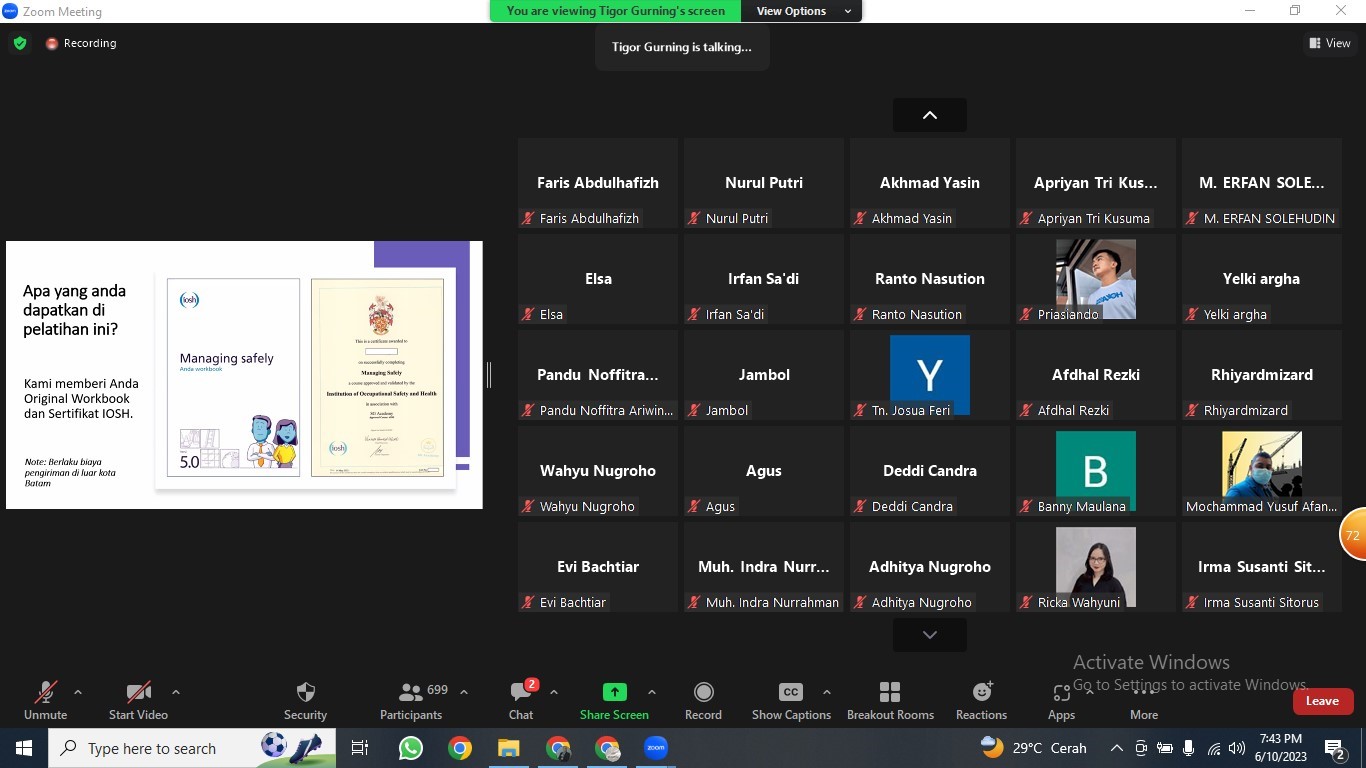1366x768 pixels.
Task: Open the View layout menu
Action: pyautogui.click(x=1330, y=43)
